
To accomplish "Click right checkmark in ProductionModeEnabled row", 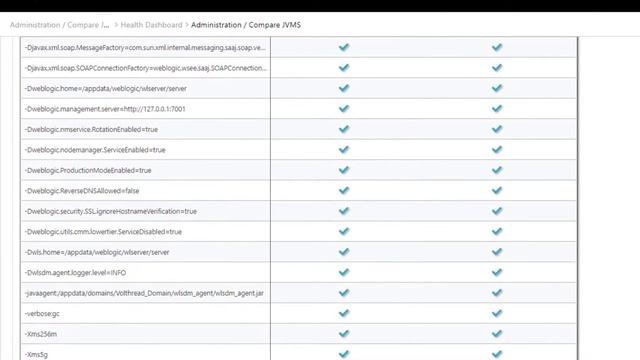I will click(x=497, y=170).
